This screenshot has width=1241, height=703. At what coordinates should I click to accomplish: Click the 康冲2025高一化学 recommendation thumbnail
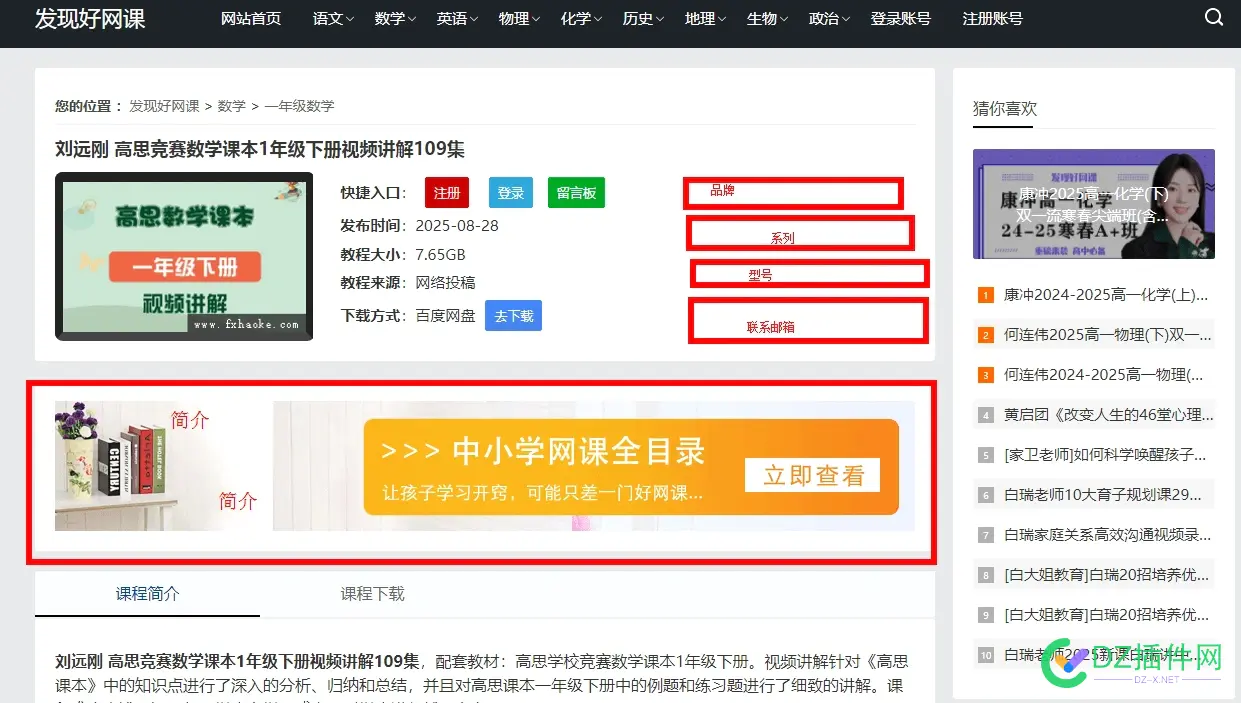1093,203
